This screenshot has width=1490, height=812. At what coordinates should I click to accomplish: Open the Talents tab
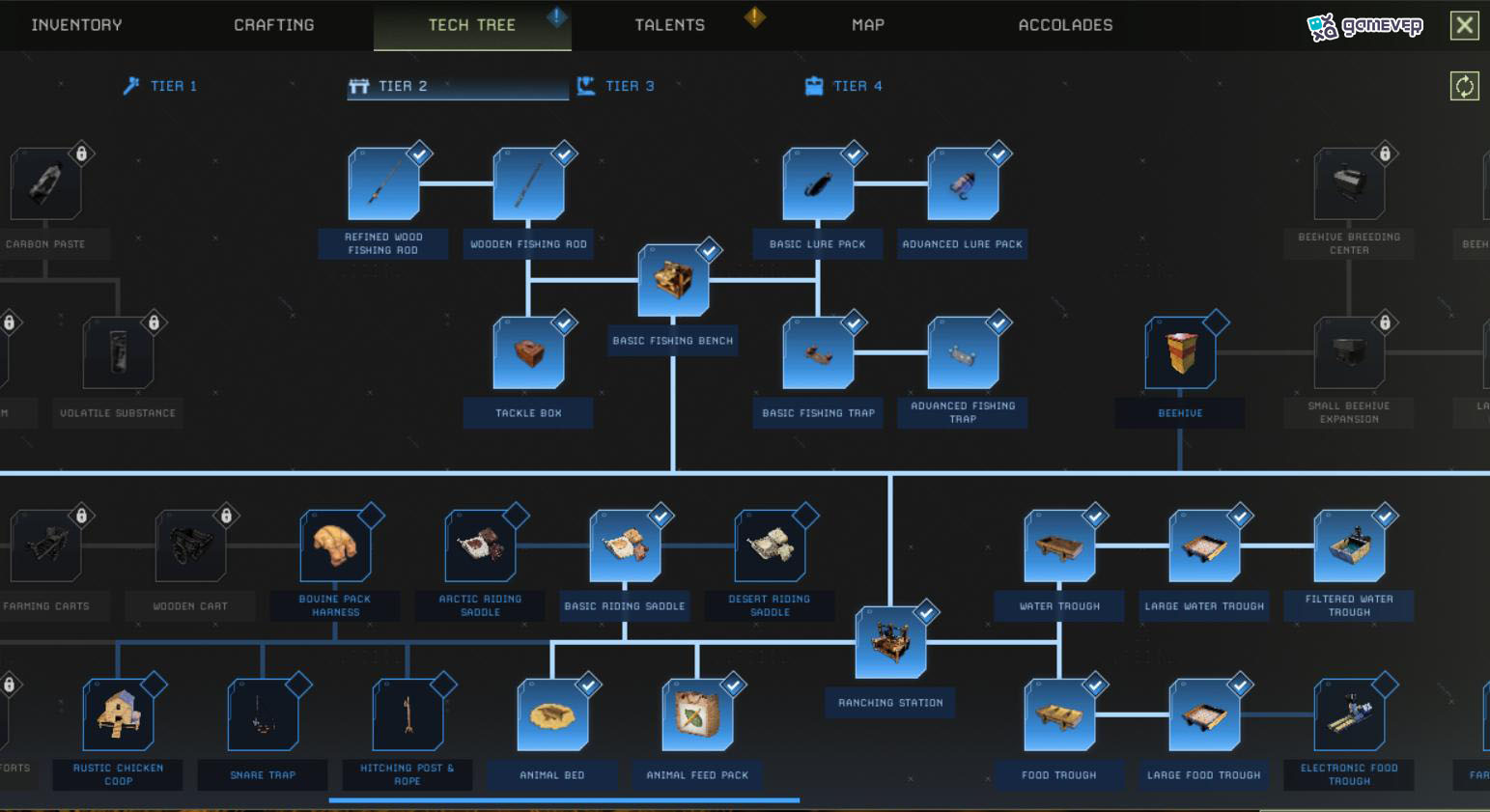[670, 25]
